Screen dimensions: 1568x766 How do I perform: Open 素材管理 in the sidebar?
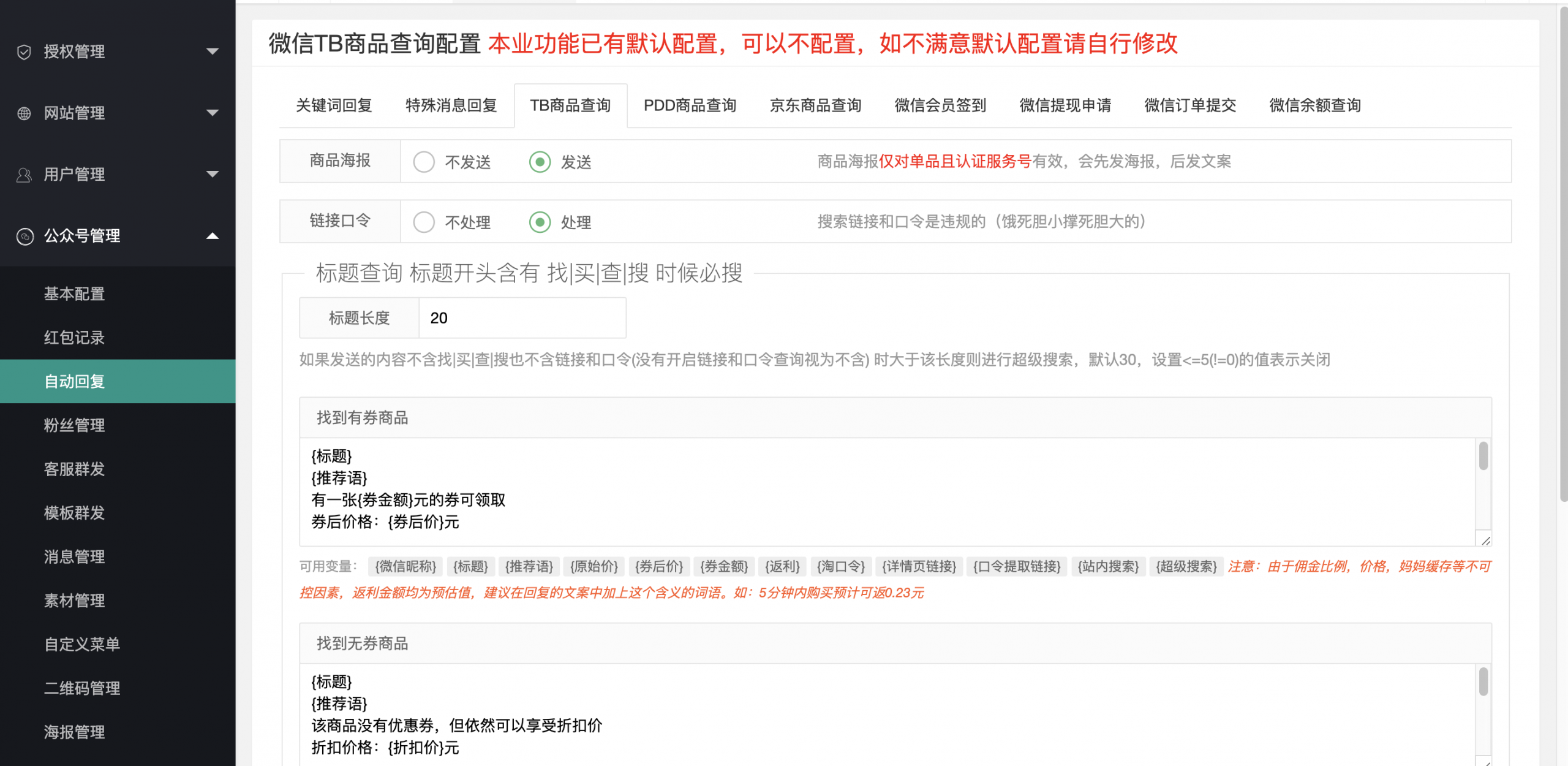(118, 601)
